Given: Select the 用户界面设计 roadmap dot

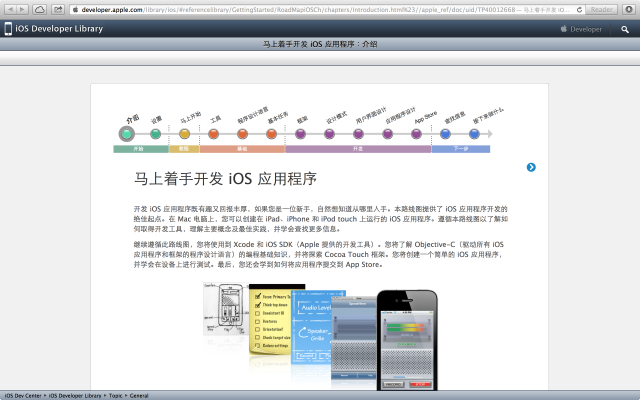Looking at the screenshot, I should (x=358, y=133).
